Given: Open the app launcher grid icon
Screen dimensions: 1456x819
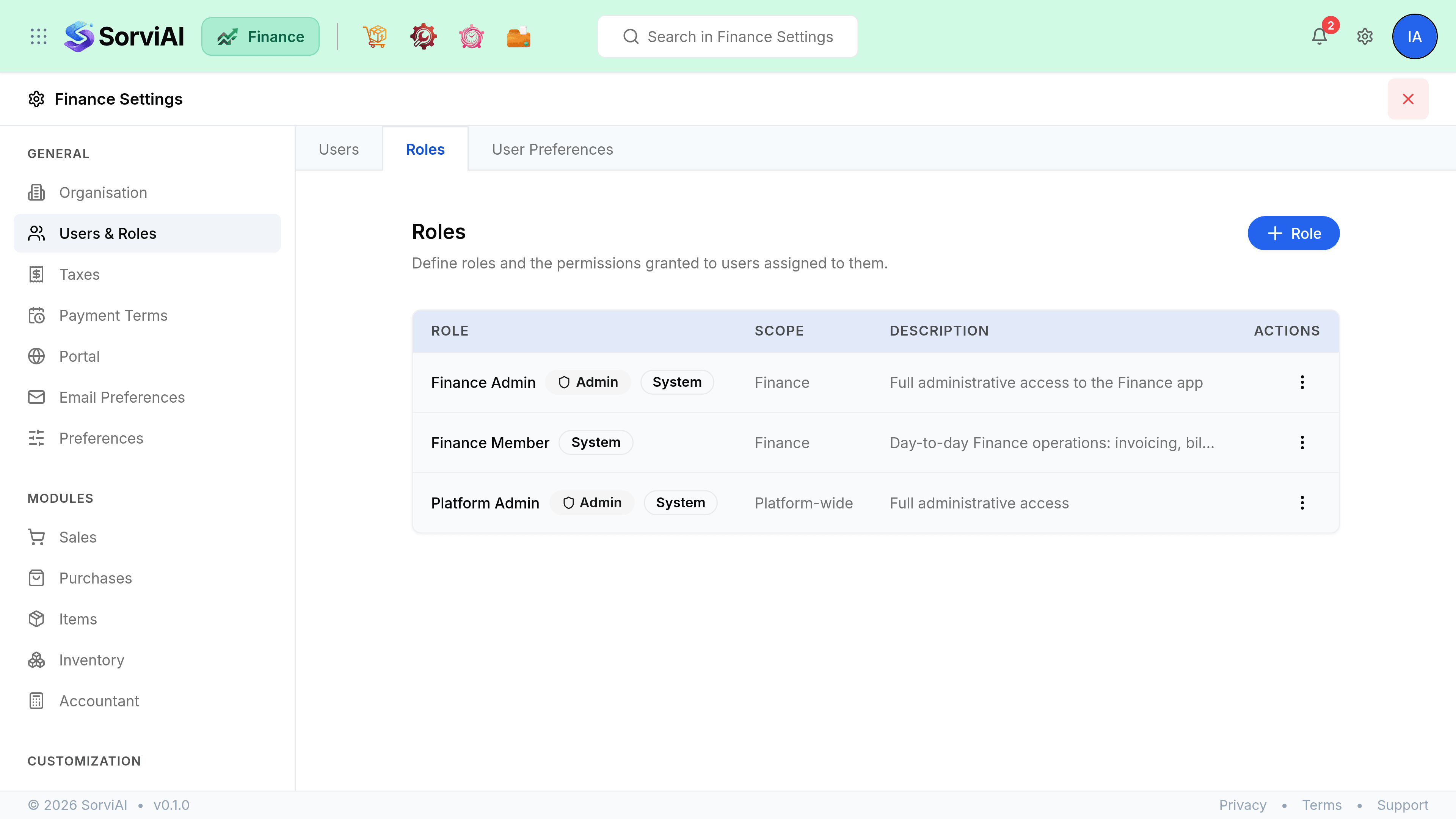Looking at the screenshot, I should [38, 37].
